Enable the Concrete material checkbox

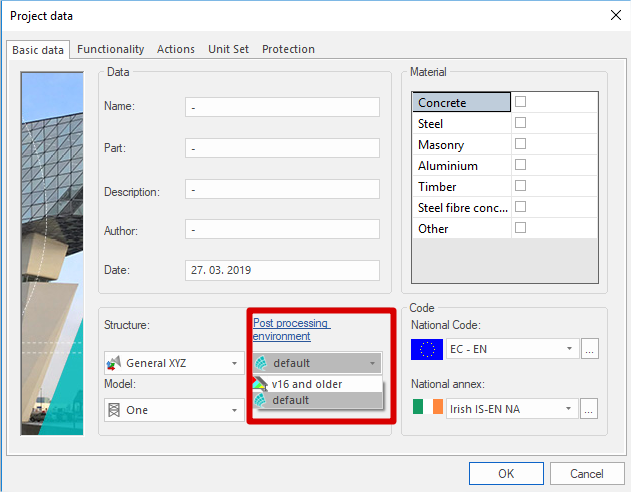pyautogui.click(x=520, y=102)
